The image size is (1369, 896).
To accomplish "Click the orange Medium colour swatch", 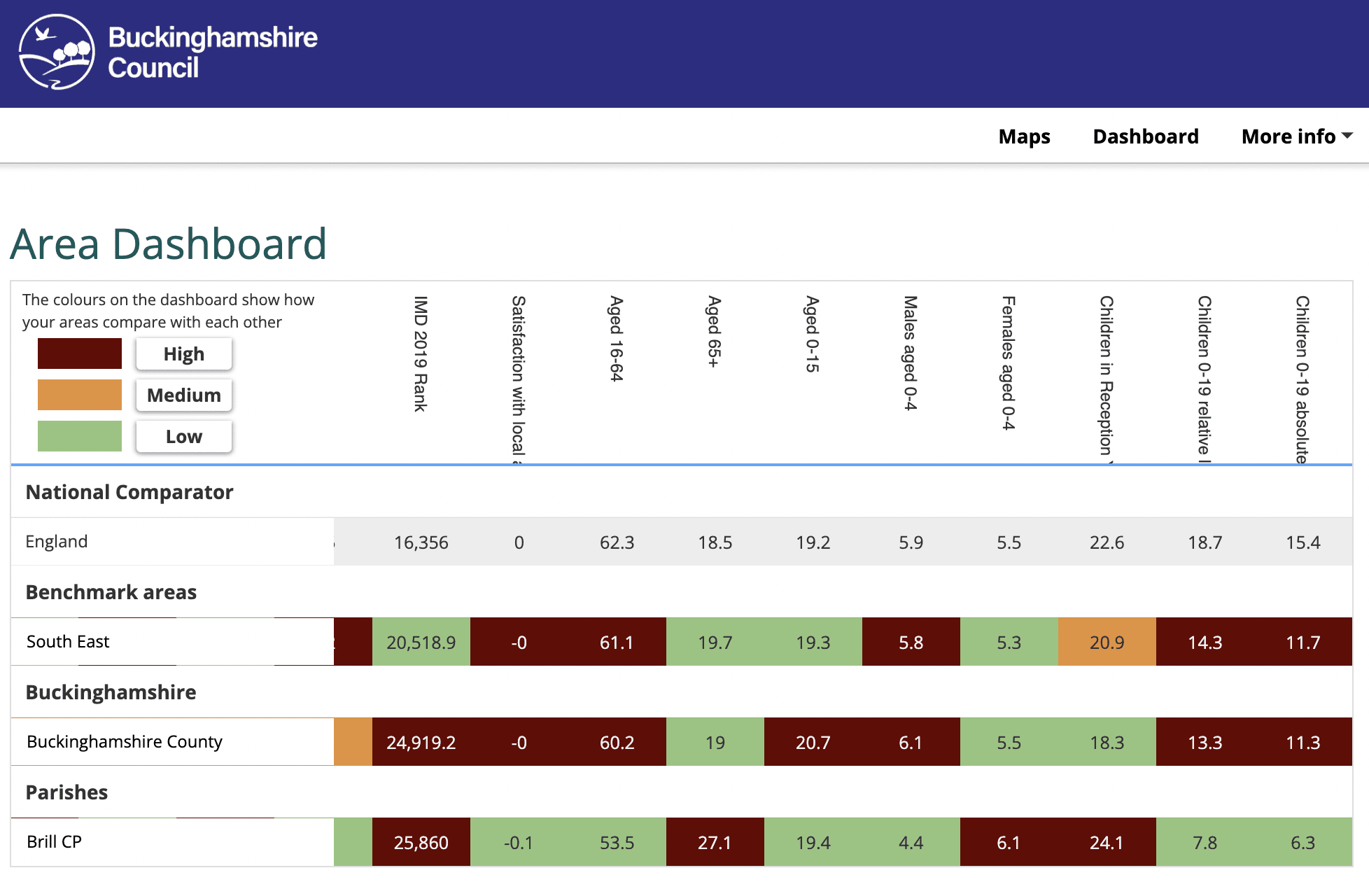I will pos(80,395).
